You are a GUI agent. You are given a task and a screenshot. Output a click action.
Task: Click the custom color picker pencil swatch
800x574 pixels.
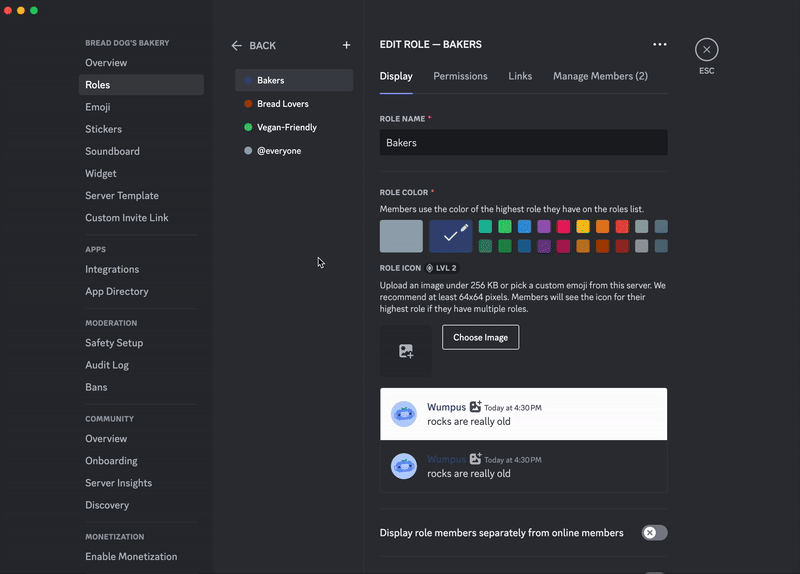click(x=451, y=236)
